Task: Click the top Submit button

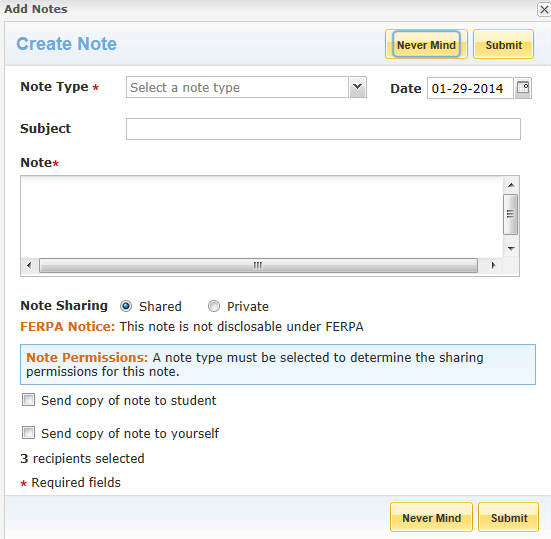Action: [504, 44]
